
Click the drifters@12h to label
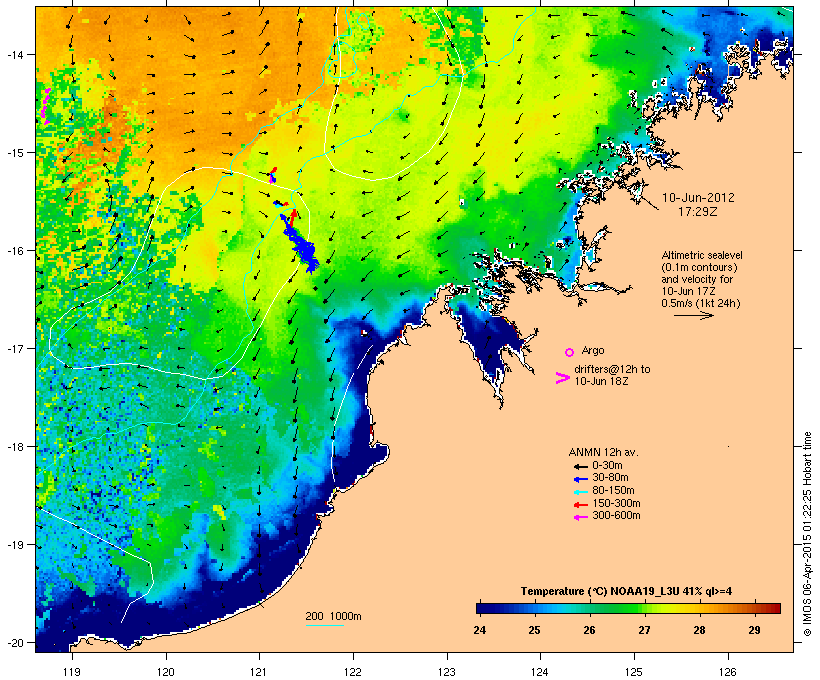point(612,369)
